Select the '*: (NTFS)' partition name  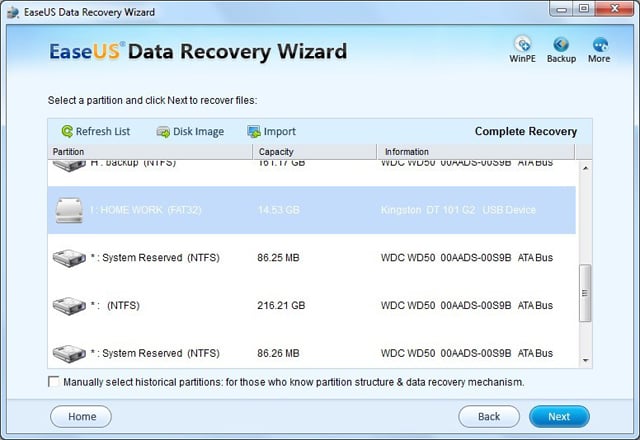click(115, 306)
